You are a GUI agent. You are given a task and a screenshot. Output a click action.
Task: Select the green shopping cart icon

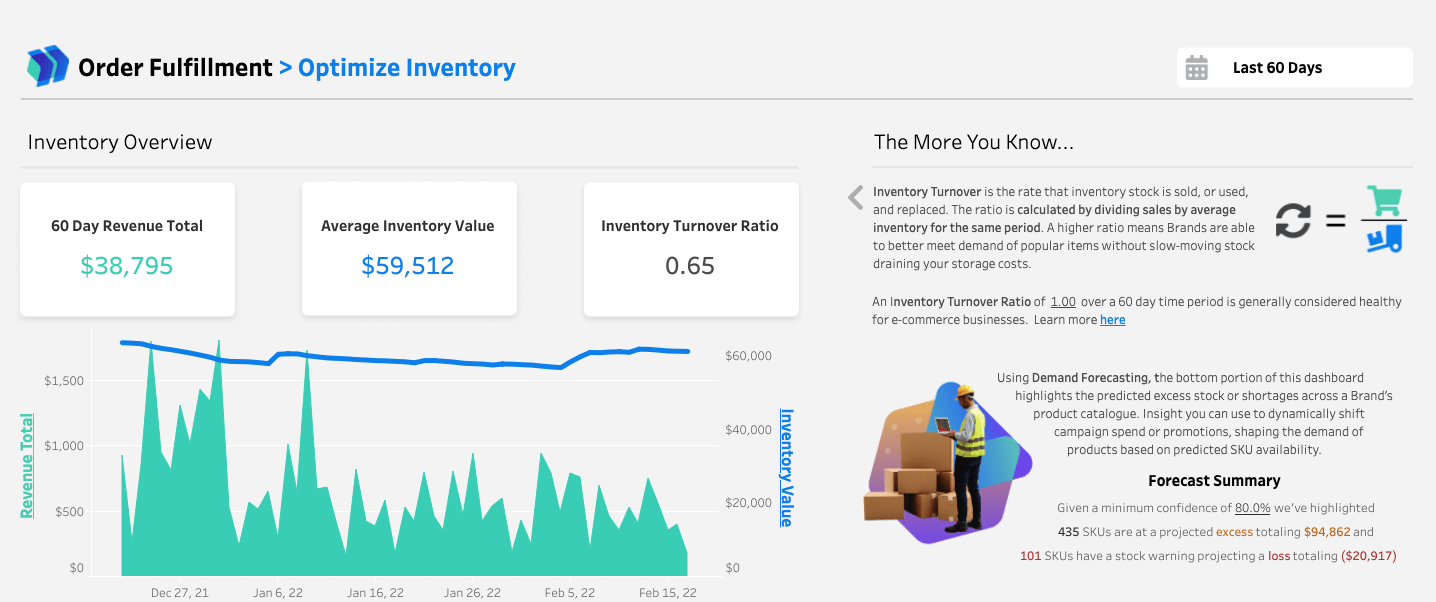[1385, 201]
